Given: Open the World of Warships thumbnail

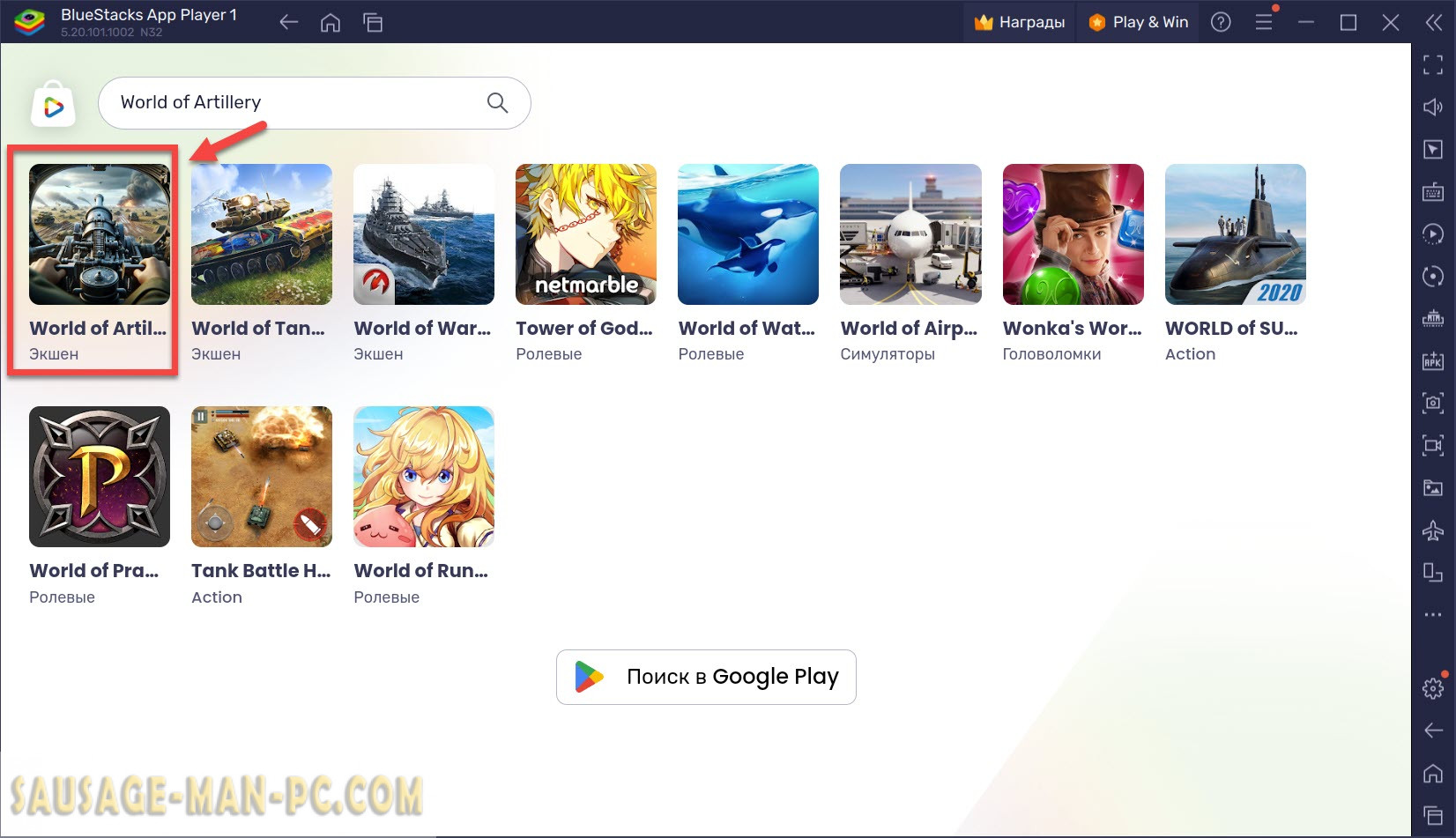Looking at the screenshot, I should 424,234.
